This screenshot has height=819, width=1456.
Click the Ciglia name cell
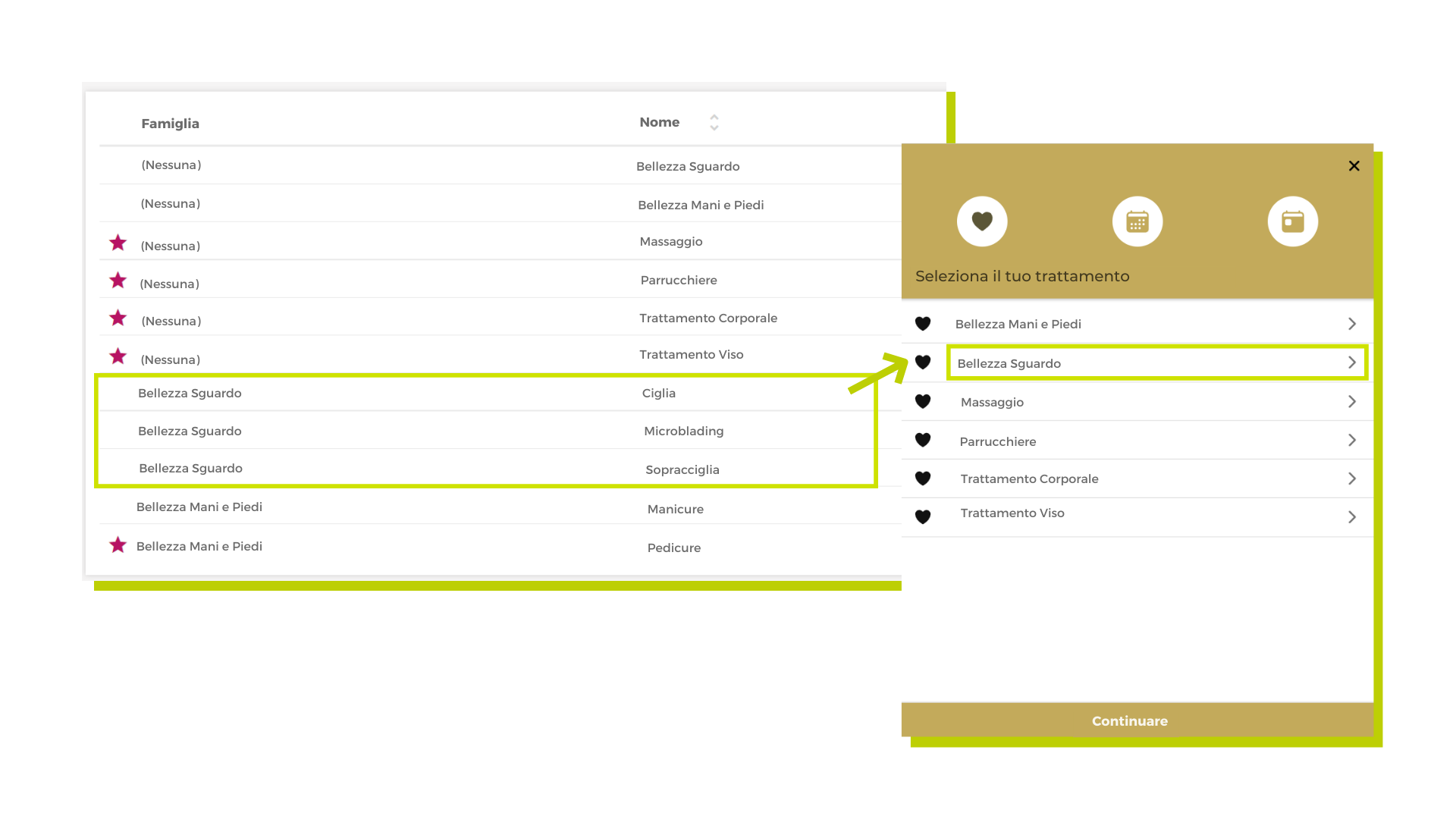(659, 393)
